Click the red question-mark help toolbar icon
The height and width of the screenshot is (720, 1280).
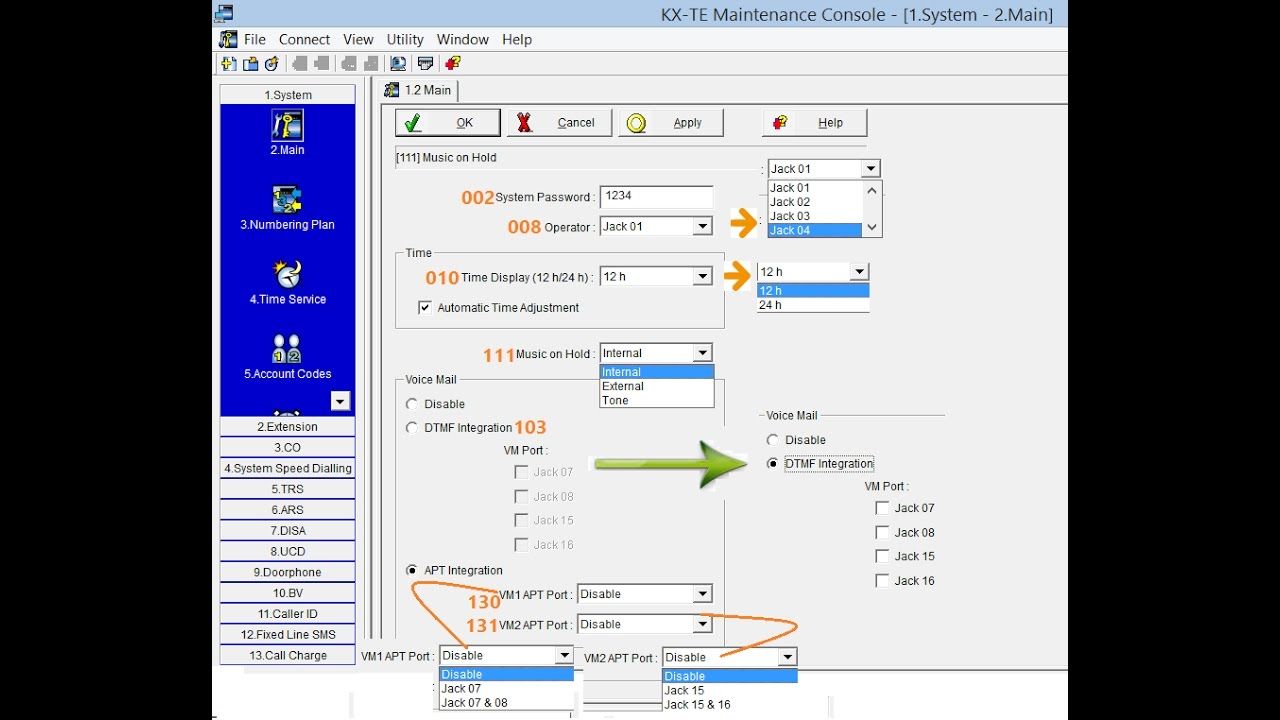453,64
